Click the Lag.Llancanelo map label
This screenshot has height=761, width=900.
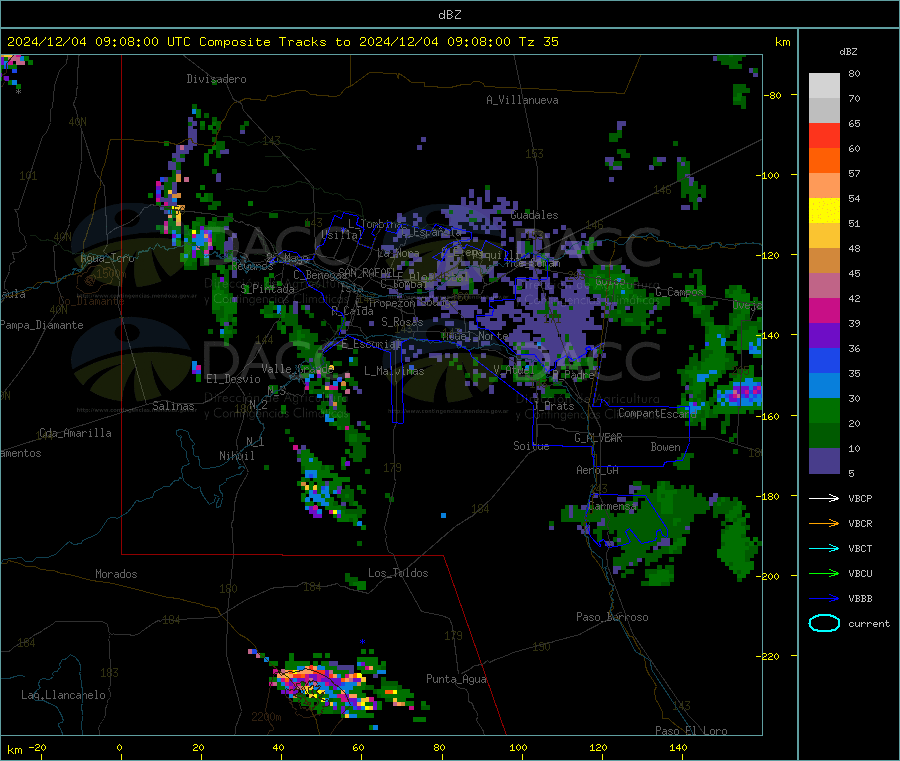(x=63, y=695)
